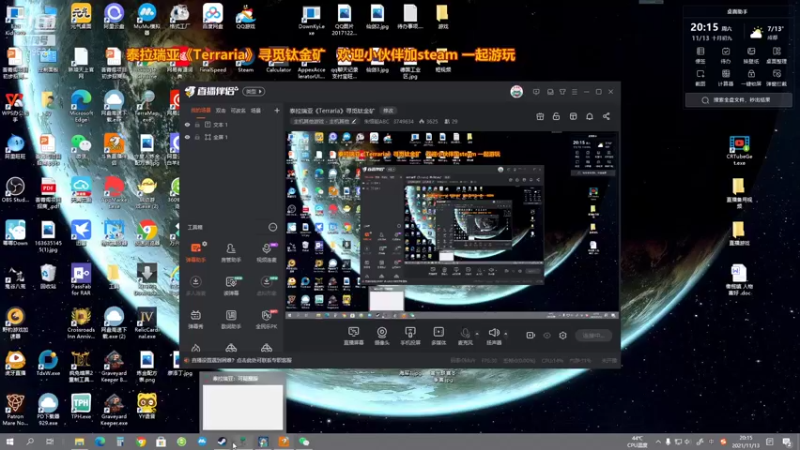Select 全屏 1 source row
800x450 pixels.
(232, 137)
